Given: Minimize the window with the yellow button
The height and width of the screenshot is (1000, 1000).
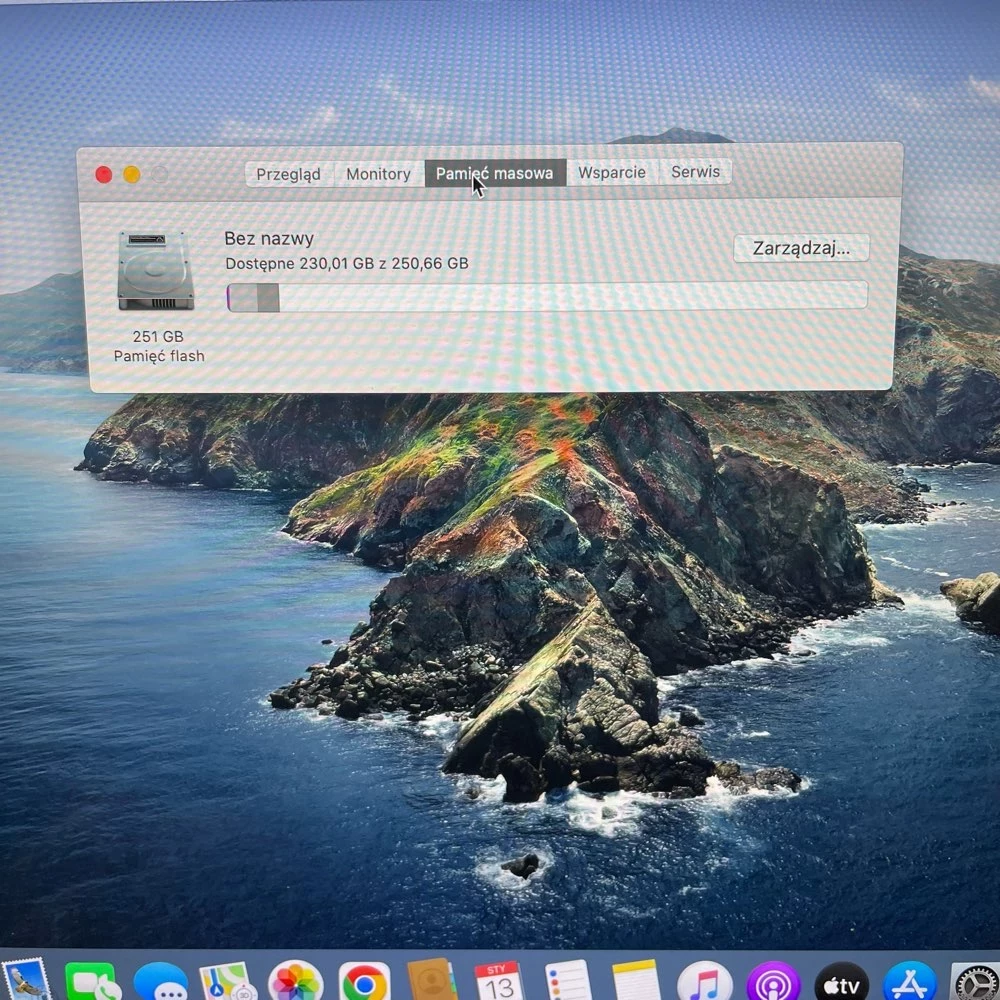Looking at the screenshot, I should [x=131, y=174].
